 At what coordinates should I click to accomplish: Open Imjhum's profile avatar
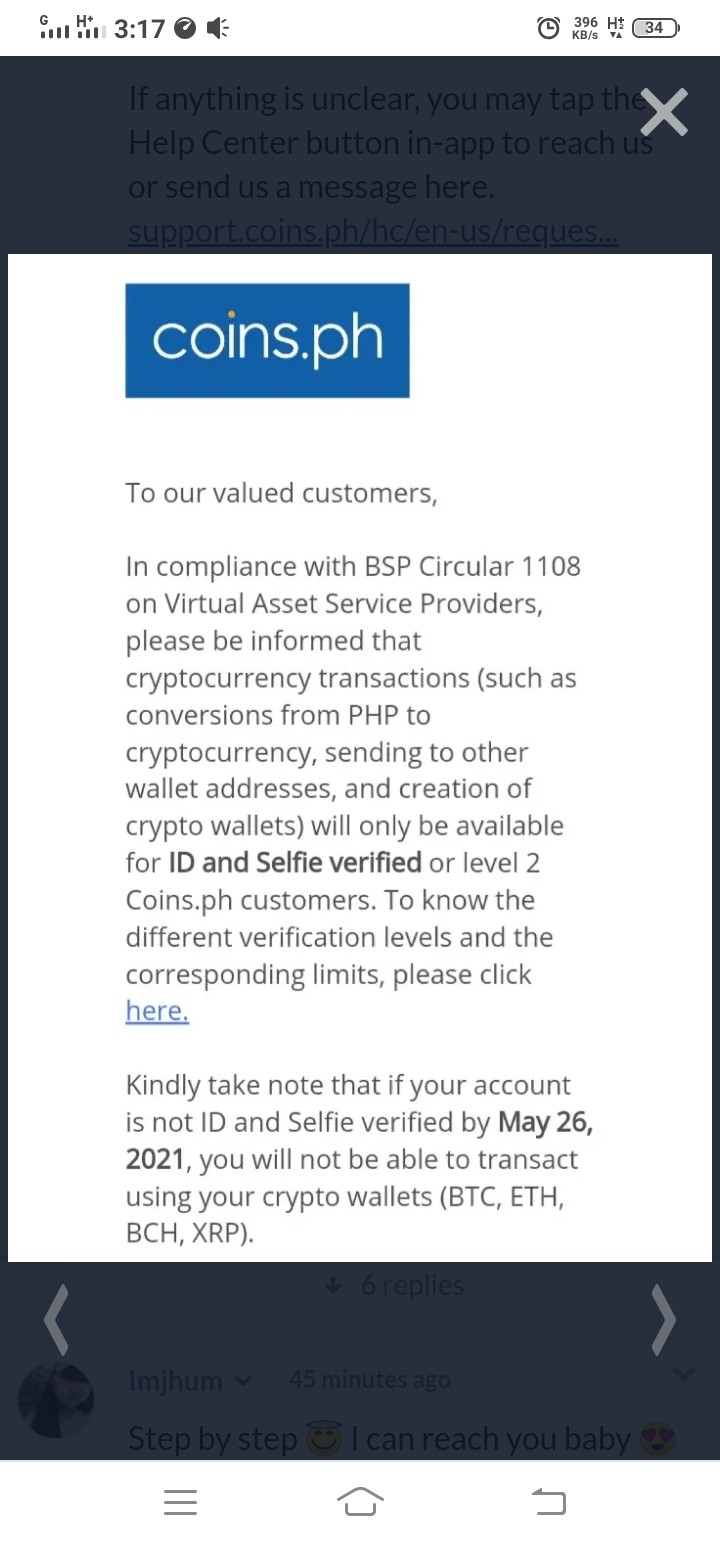point(56,1400)
